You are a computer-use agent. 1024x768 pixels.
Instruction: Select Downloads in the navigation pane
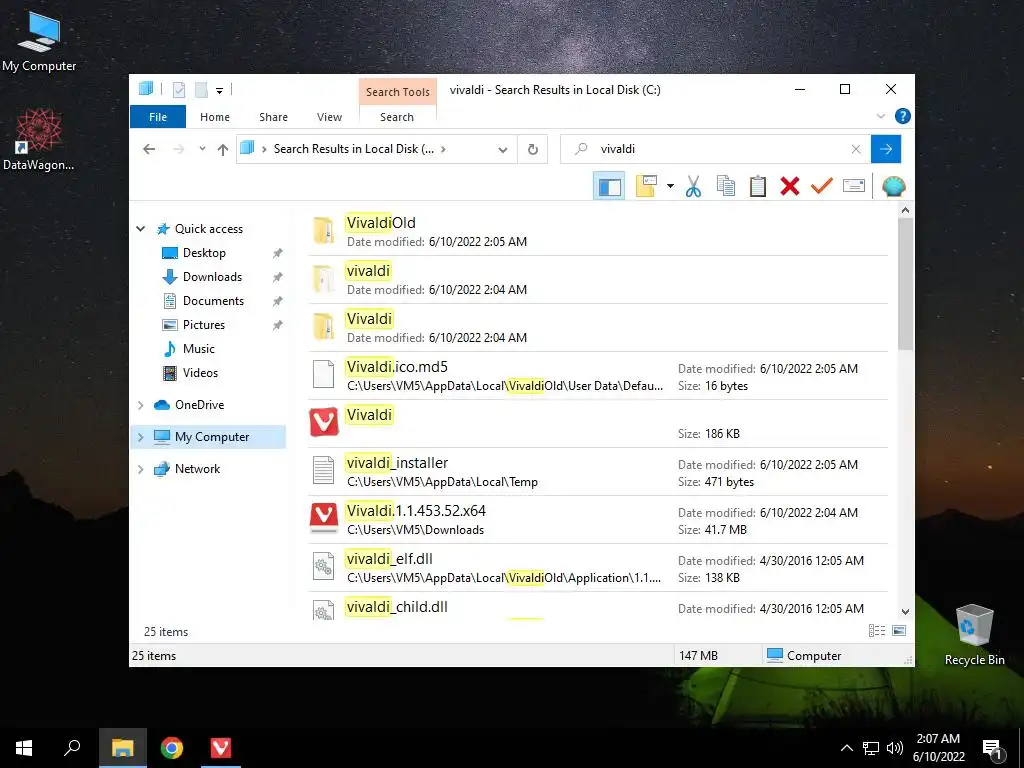pos(212,277)
